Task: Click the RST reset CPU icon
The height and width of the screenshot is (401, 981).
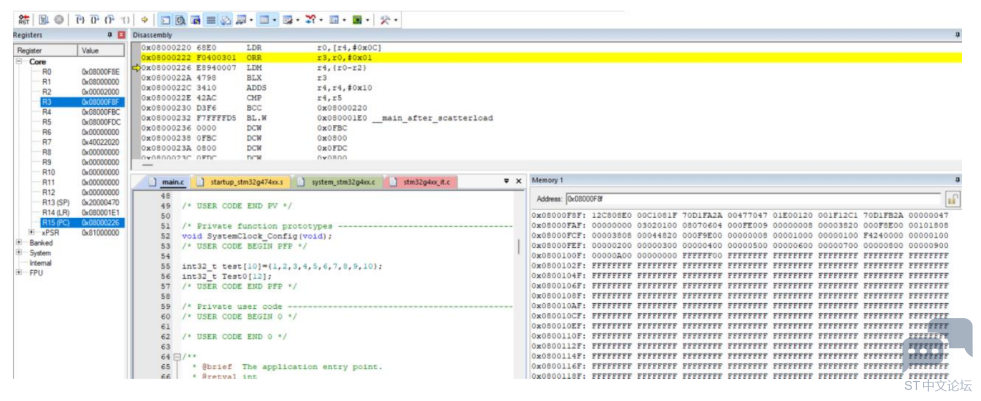Action: [24, 20]
